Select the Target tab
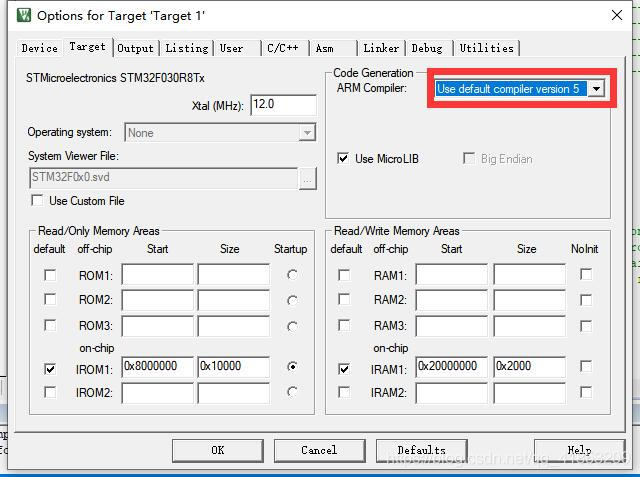 (87, 47)
